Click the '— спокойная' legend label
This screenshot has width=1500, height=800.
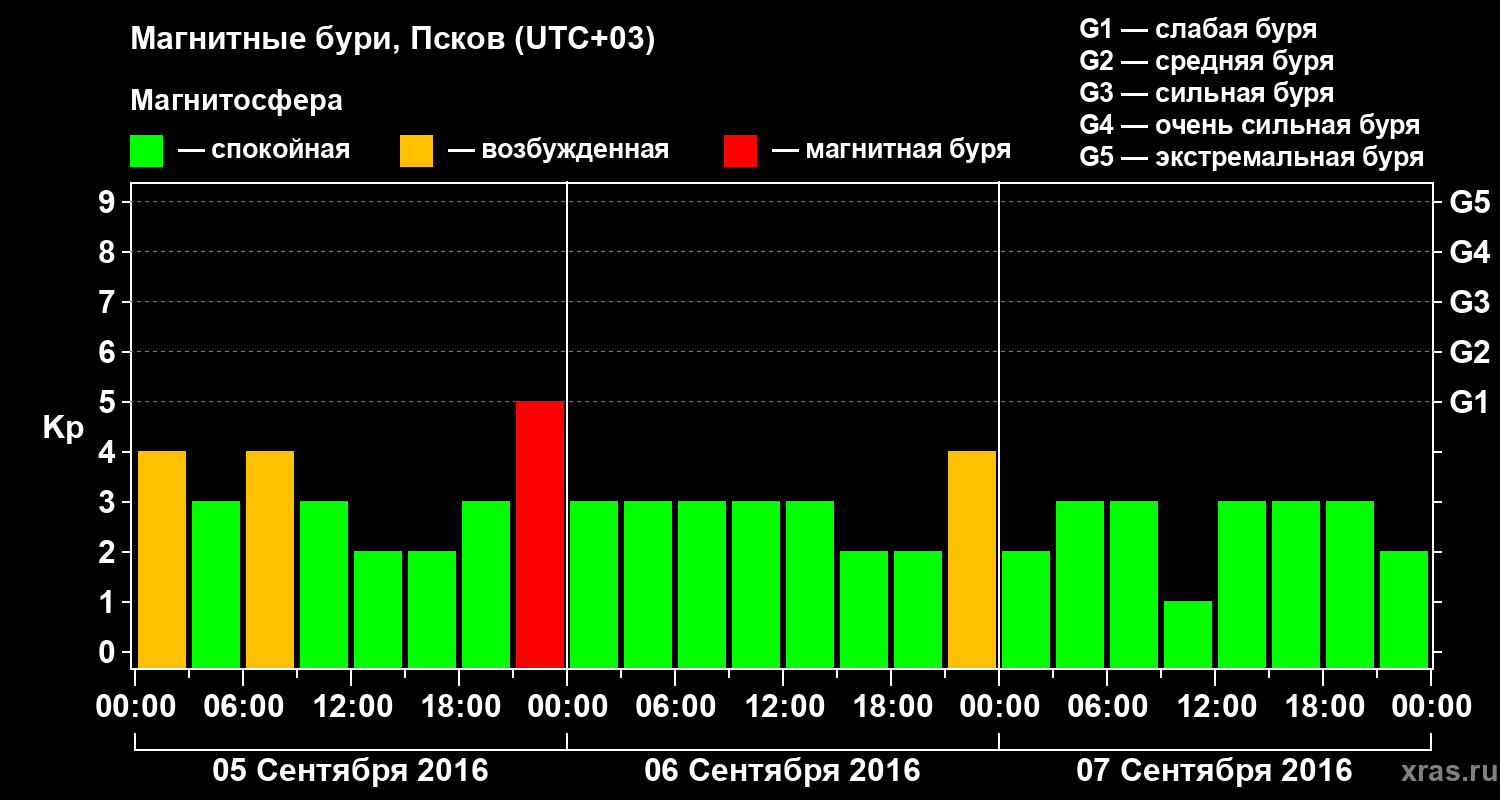click(264, 151)
